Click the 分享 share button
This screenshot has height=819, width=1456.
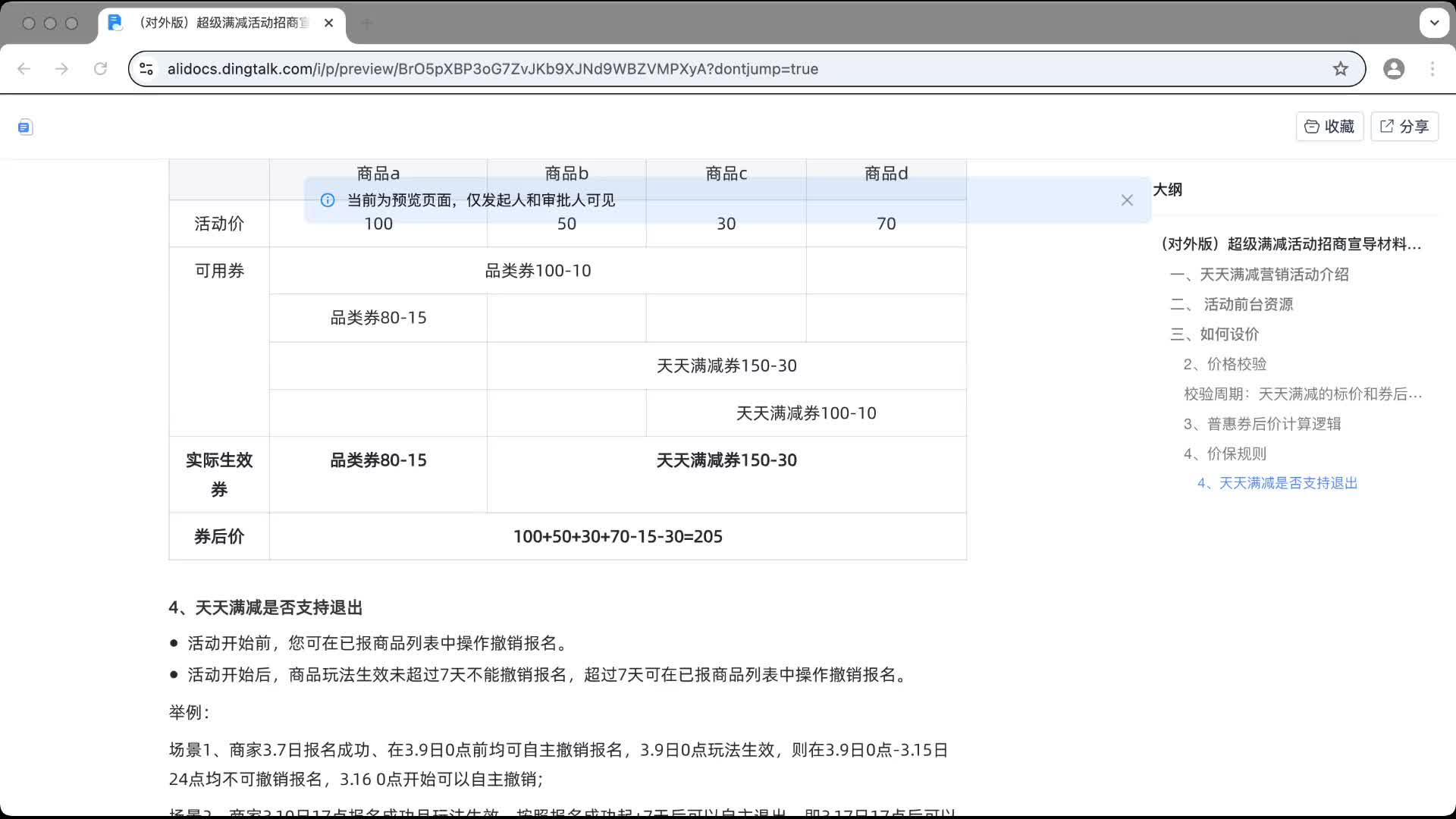coord(1404,126)
